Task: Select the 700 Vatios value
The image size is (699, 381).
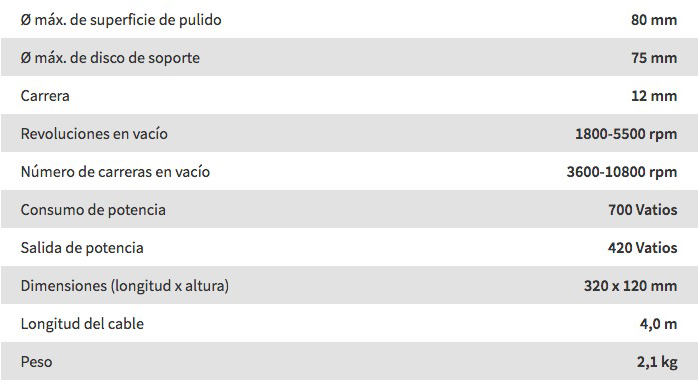Action: click(x=643, y=210)
